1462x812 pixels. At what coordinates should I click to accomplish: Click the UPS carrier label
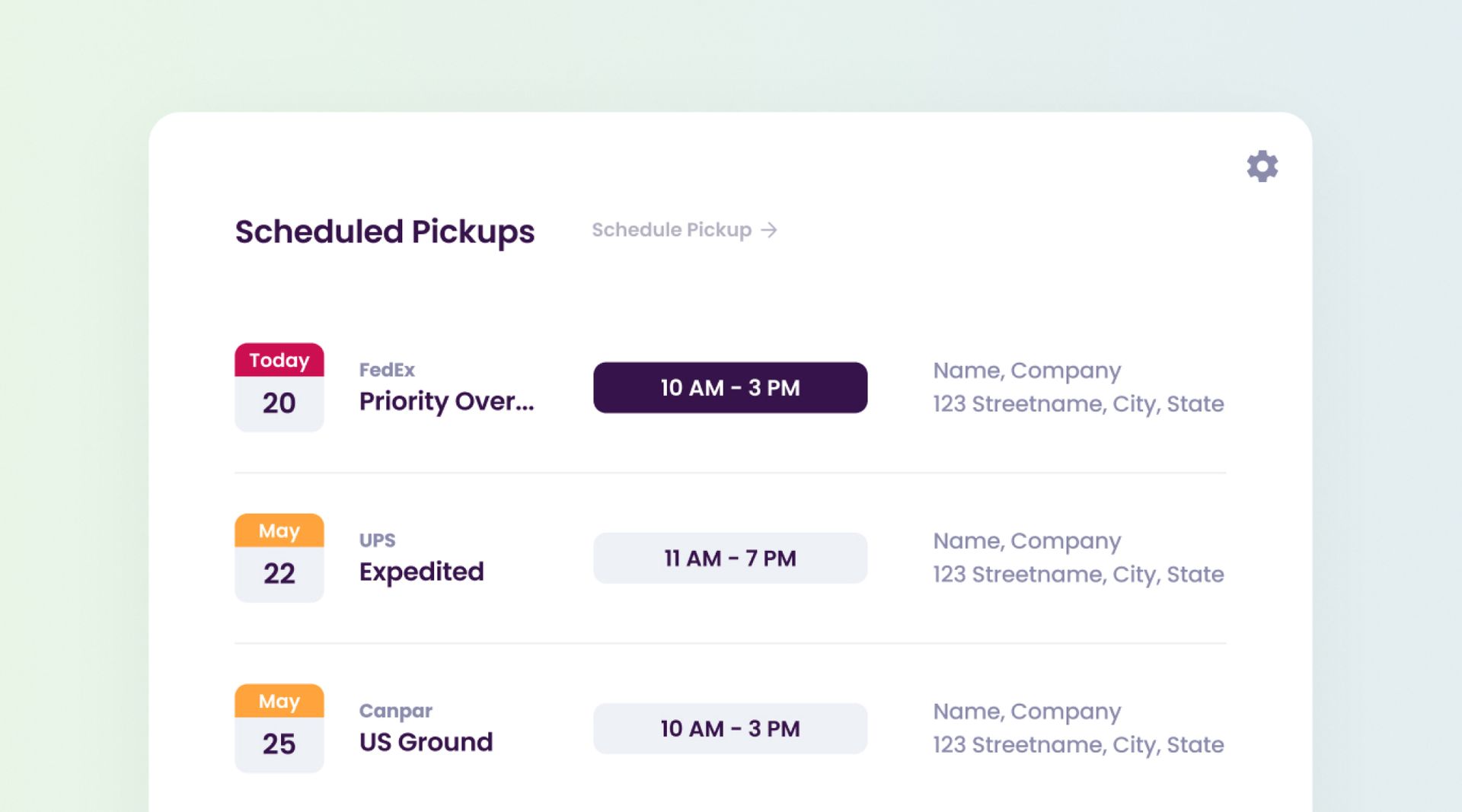pos(377,540)
